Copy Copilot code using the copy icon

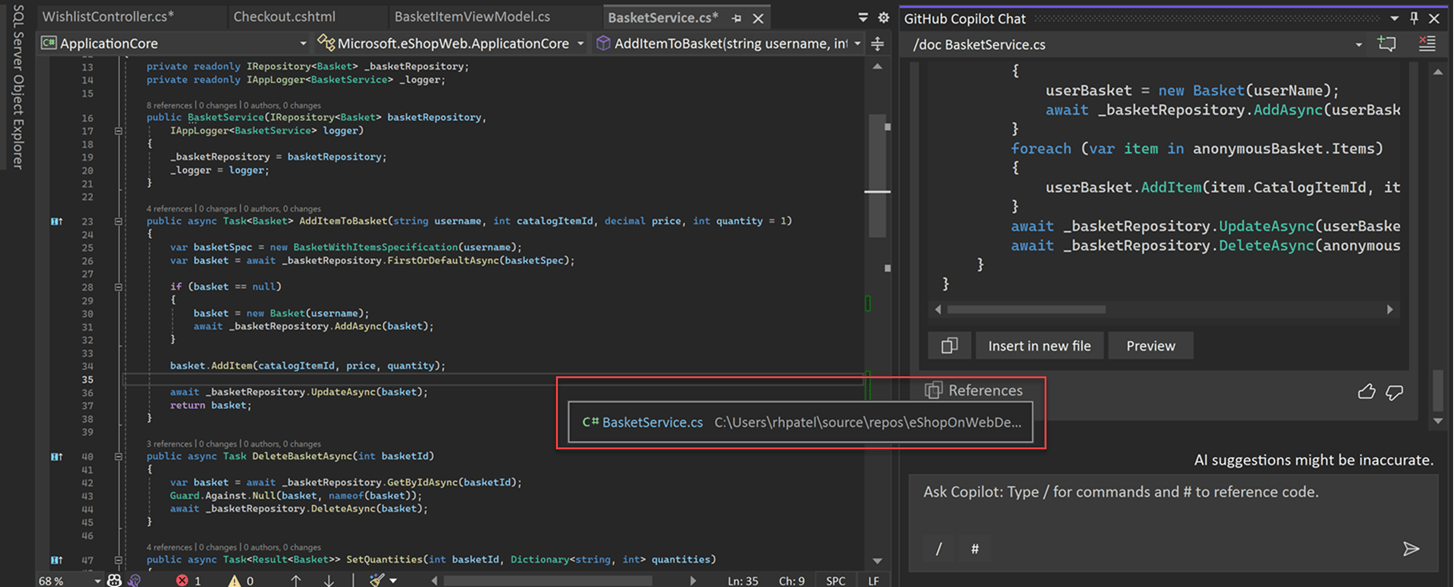point(949,345)
